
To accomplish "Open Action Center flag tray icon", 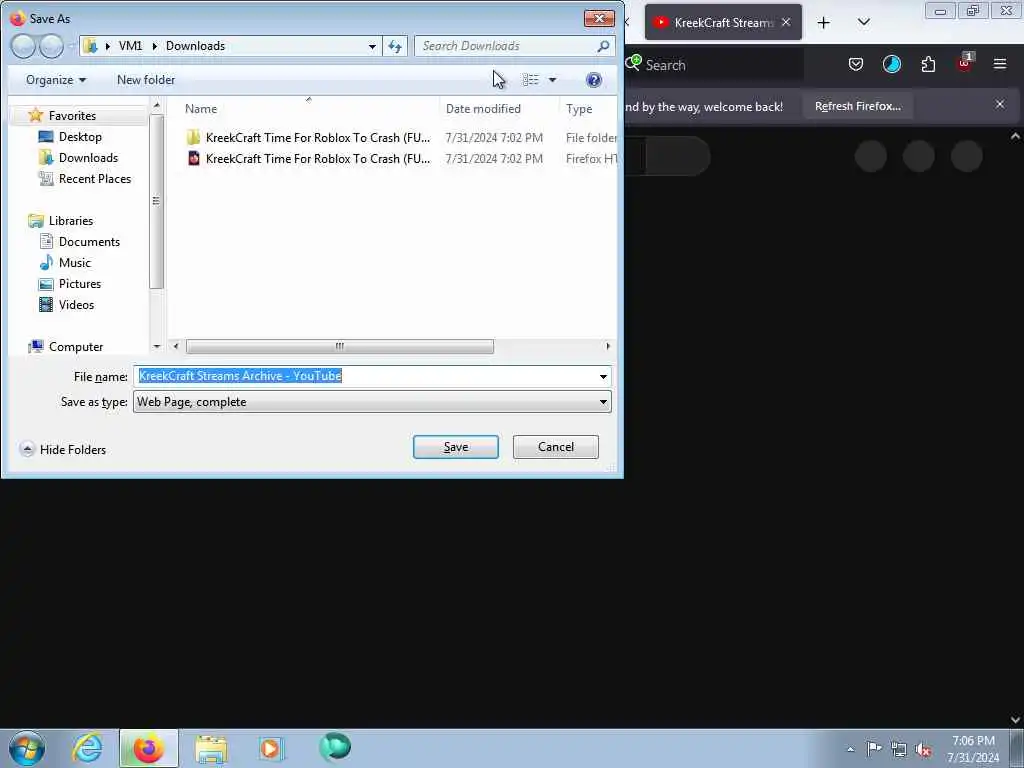I will [874, 749].
